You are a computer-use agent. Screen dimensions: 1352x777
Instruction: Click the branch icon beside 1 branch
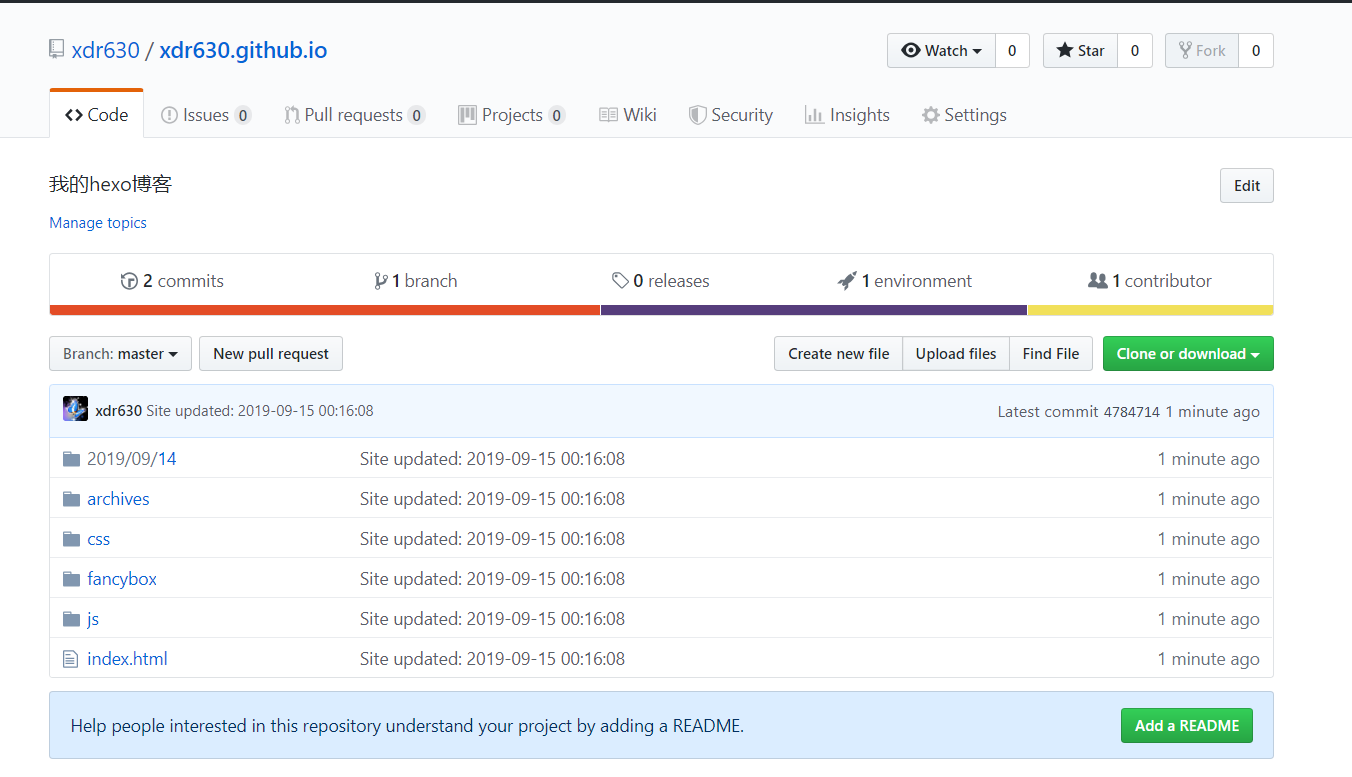pos(381,281)
